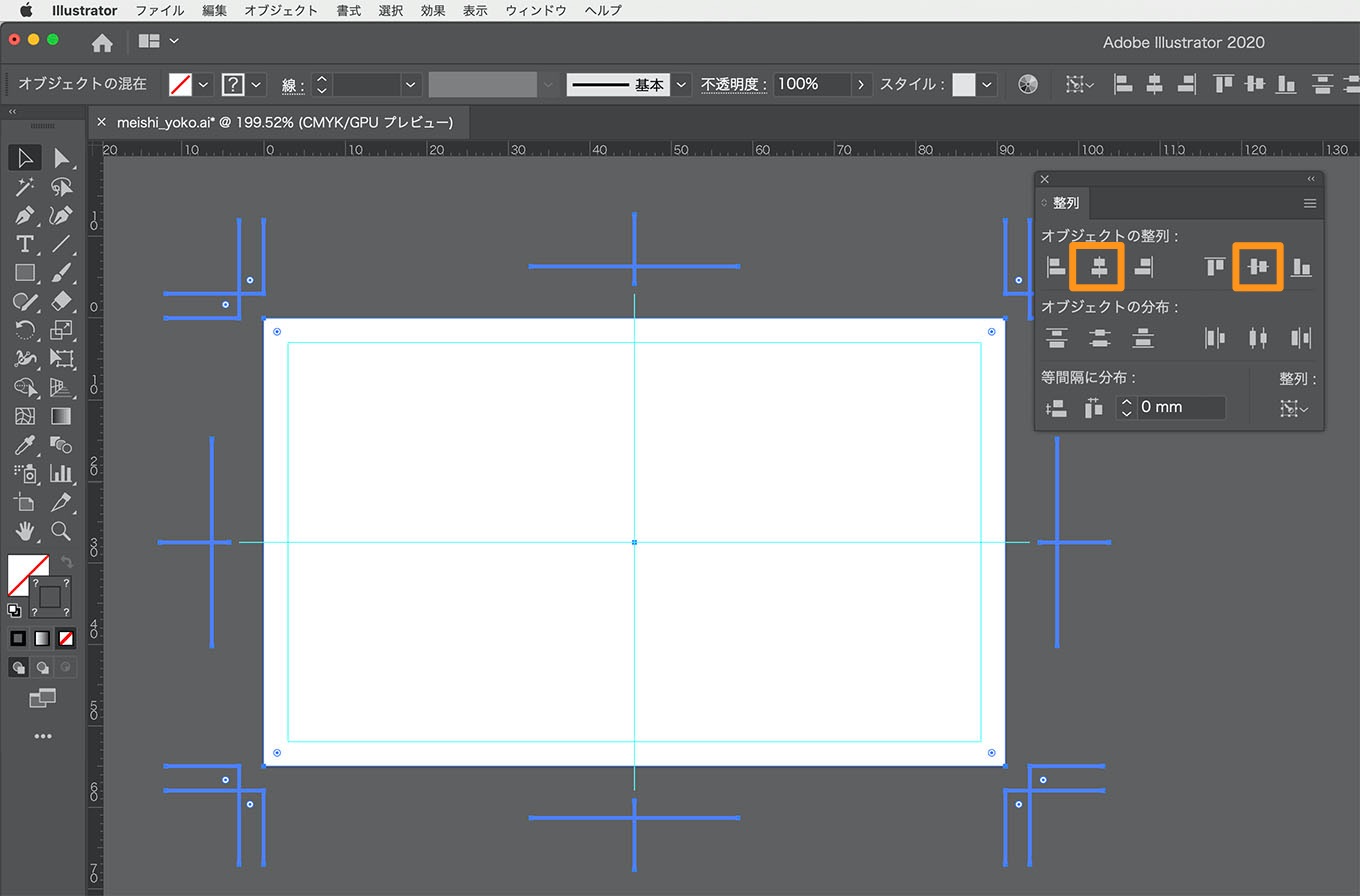Click Recolor Artwork wheel in control bar
The image size is (1360, 896).
click(1028, 84)
